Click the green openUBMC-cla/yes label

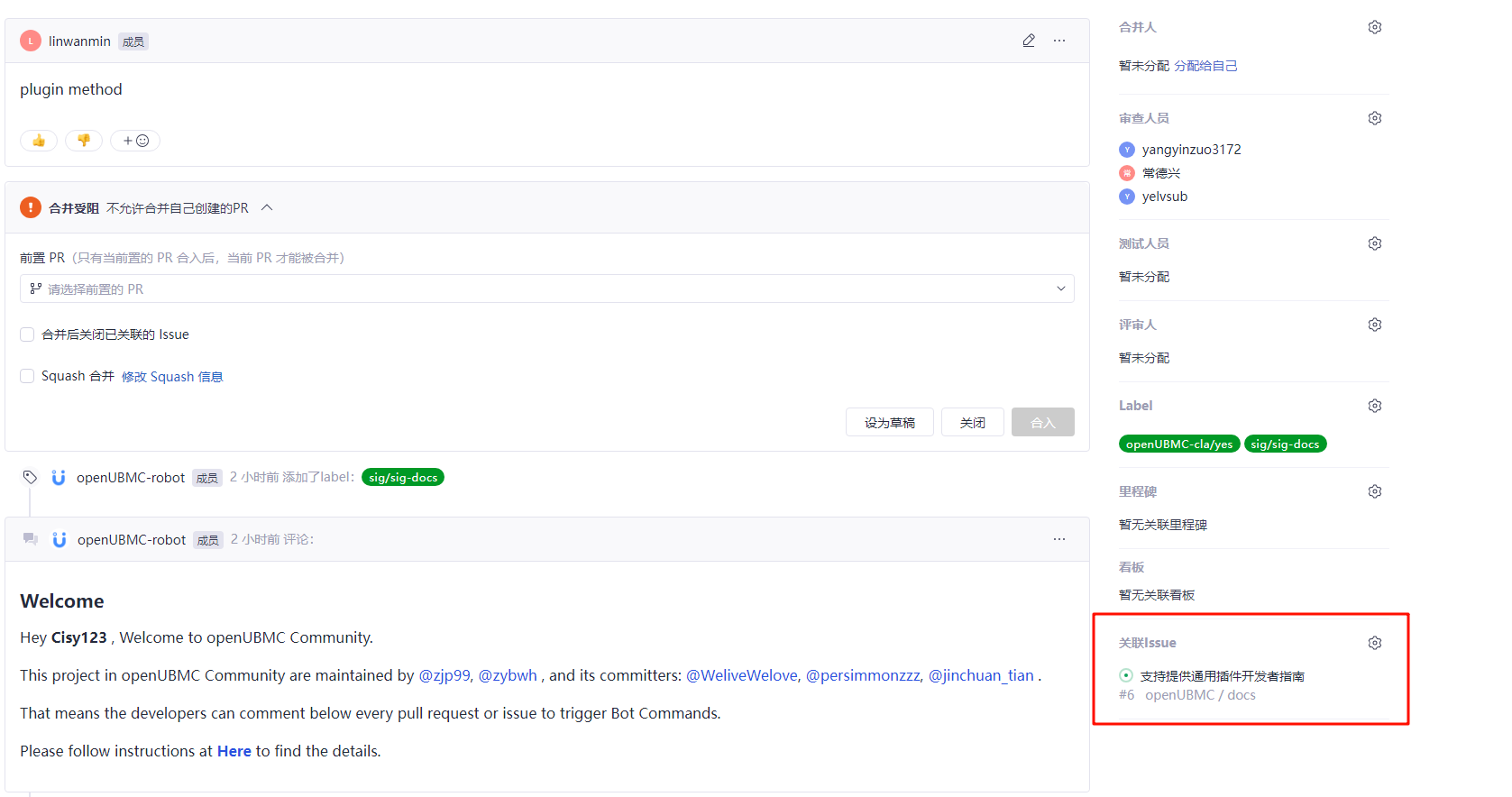(1178, 444)
